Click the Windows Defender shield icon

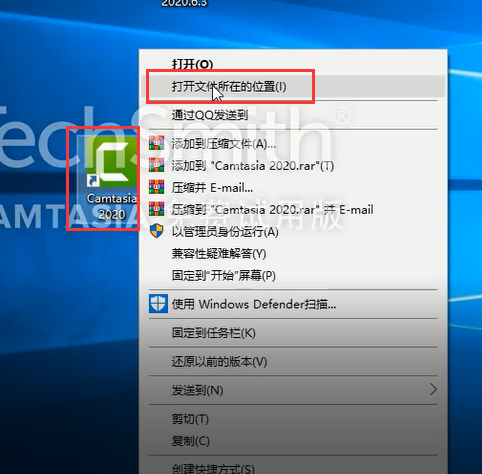(x=158, y=304)
